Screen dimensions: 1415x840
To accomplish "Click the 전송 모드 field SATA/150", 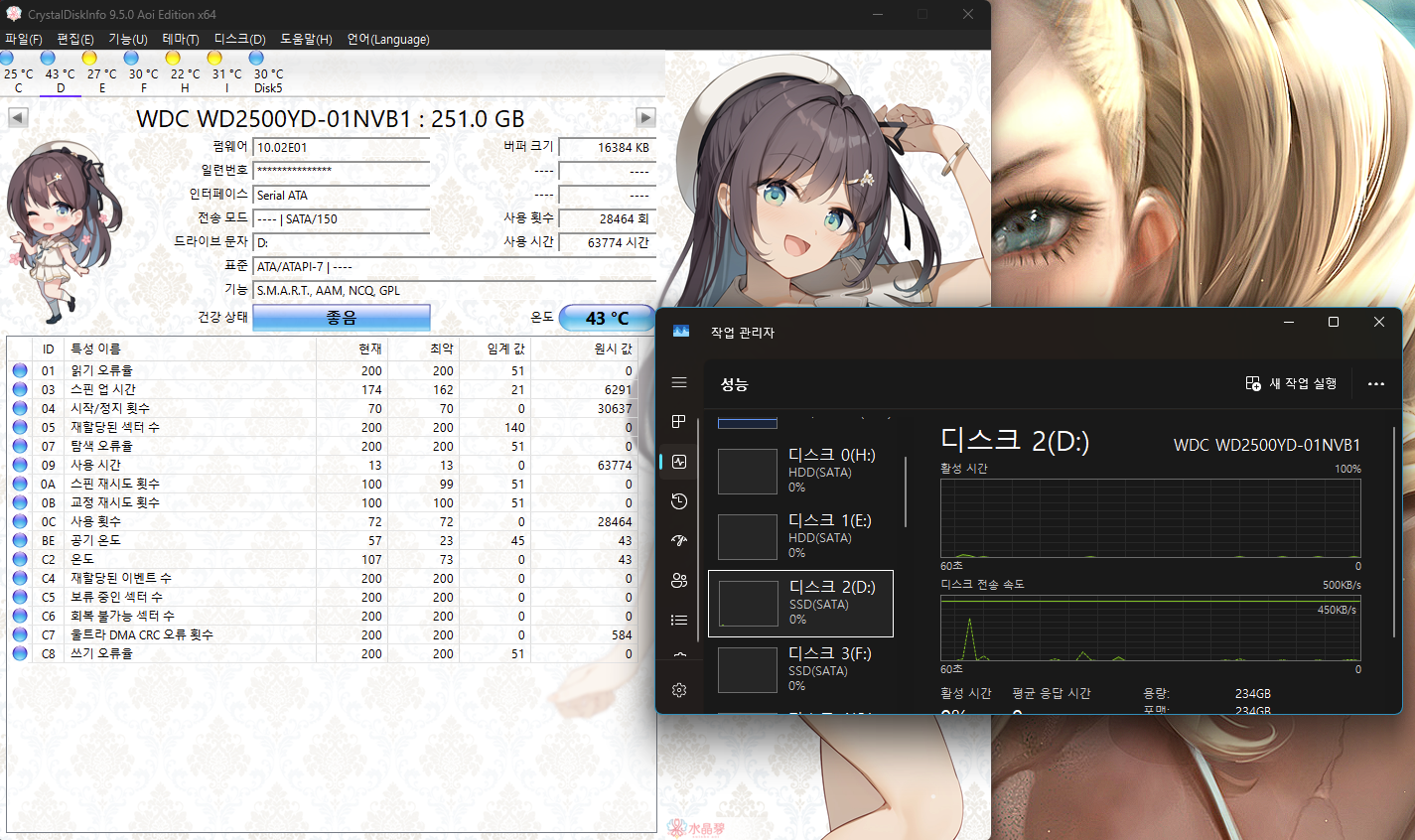I will [342, 218].
